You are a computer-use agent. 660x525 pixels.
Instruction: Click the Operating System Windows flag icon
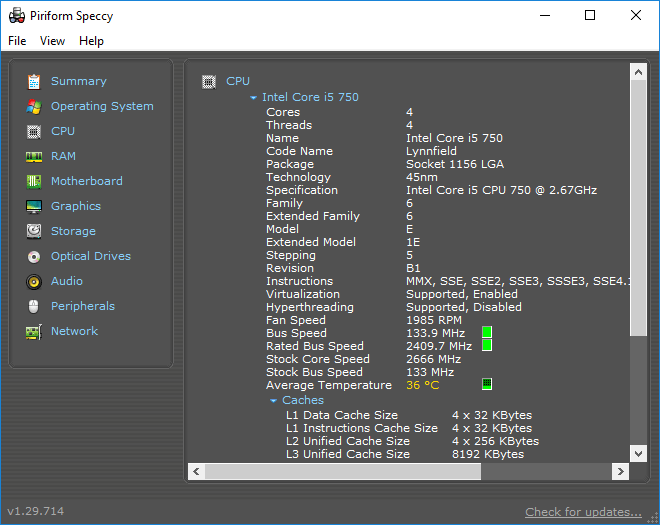tap(34, 107)
